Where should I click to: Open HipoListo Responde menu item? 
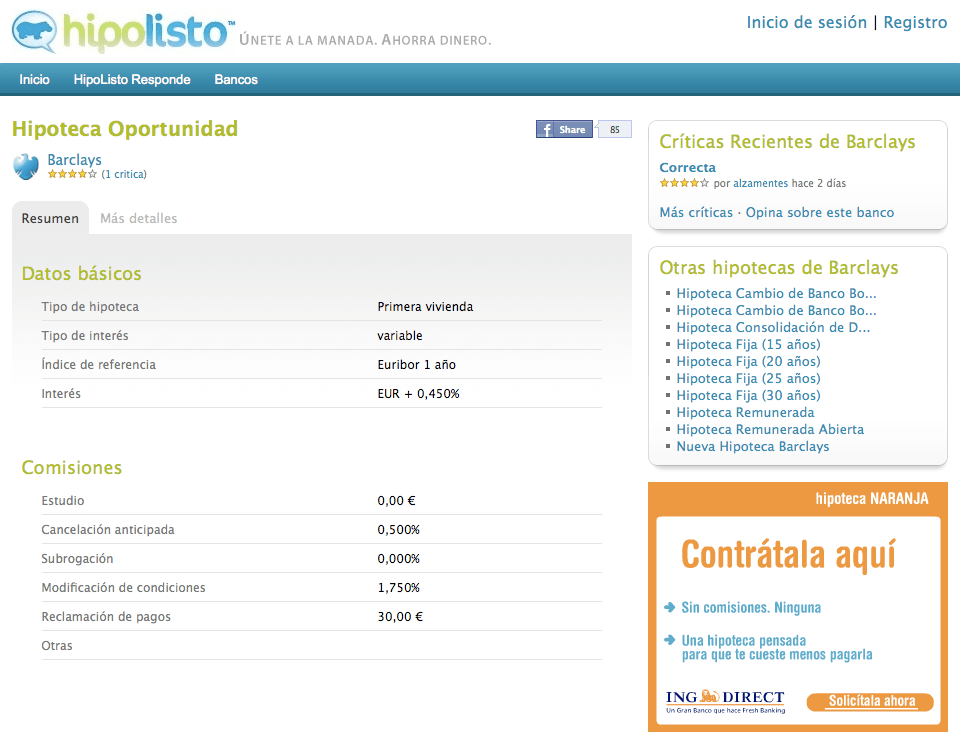click(x=132, y=80)
